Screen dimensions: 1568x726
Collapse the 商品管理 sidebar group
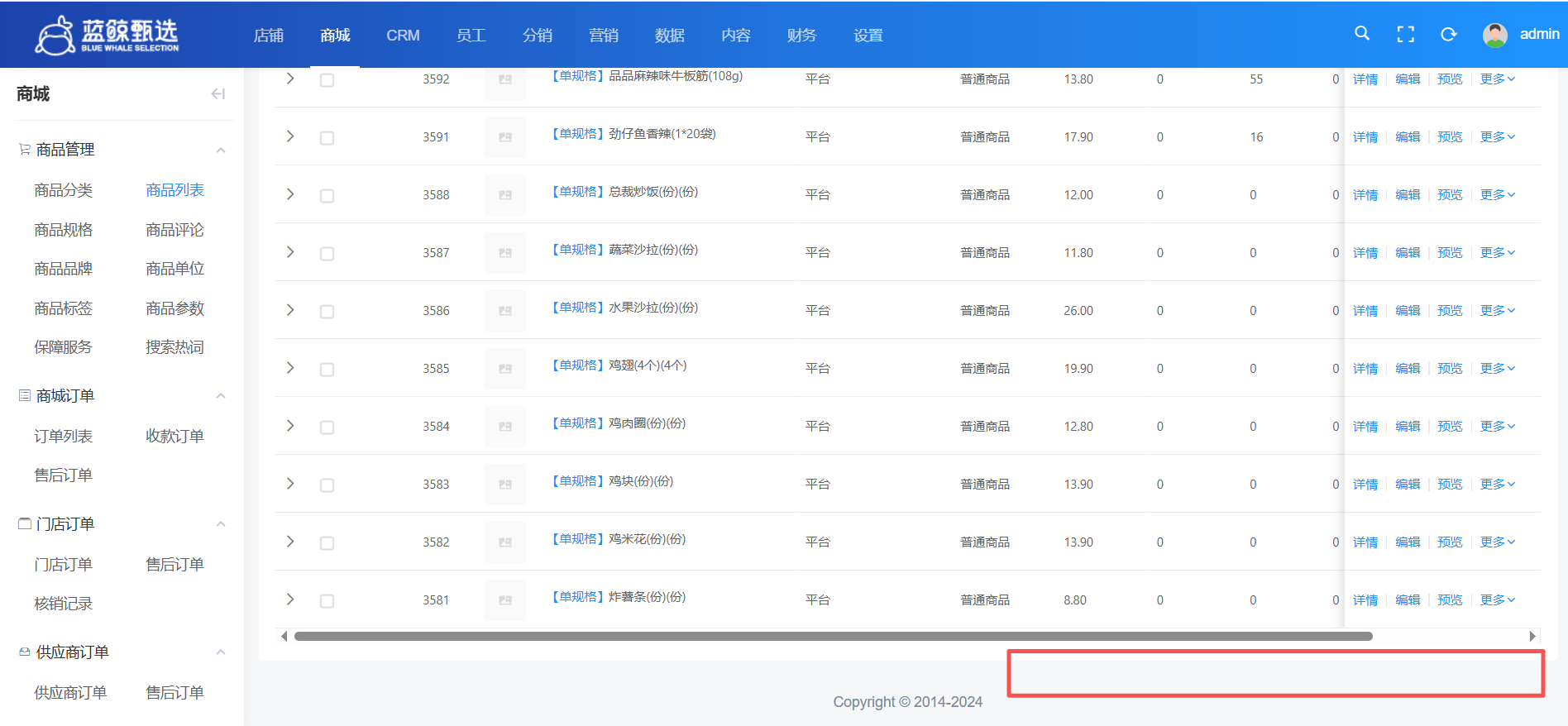pos(221,150)
